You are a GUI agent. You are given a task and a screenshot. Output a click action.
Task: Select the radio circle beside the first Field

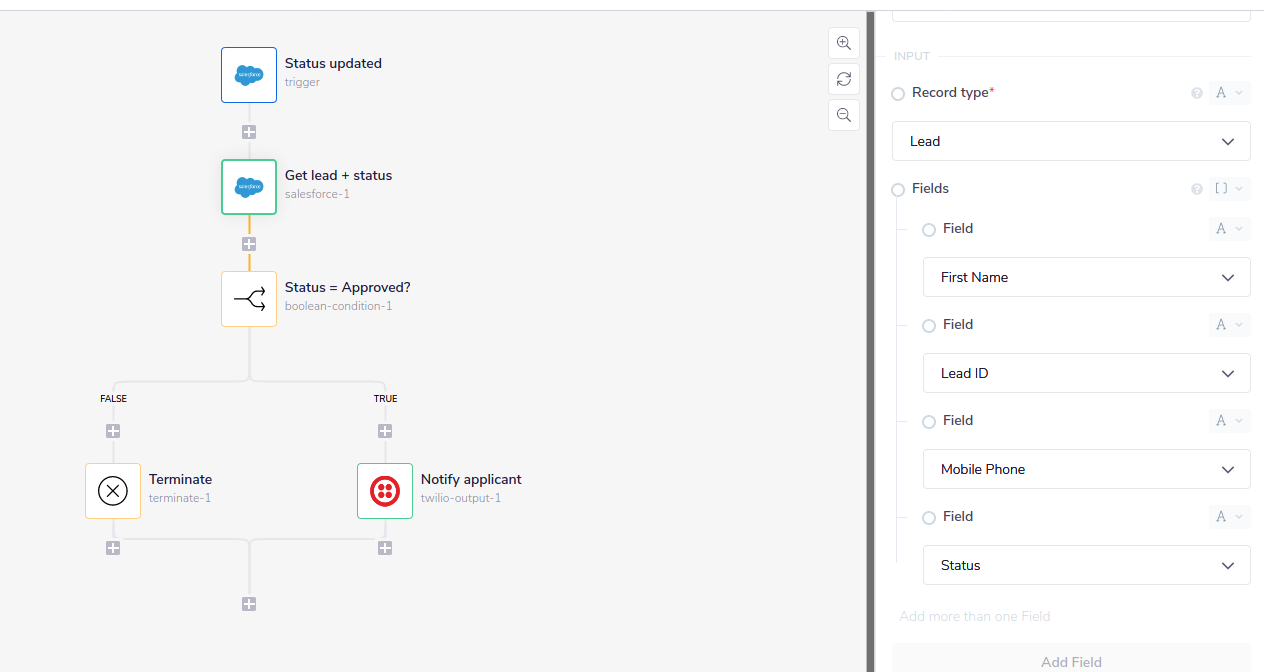pos(928,229)
